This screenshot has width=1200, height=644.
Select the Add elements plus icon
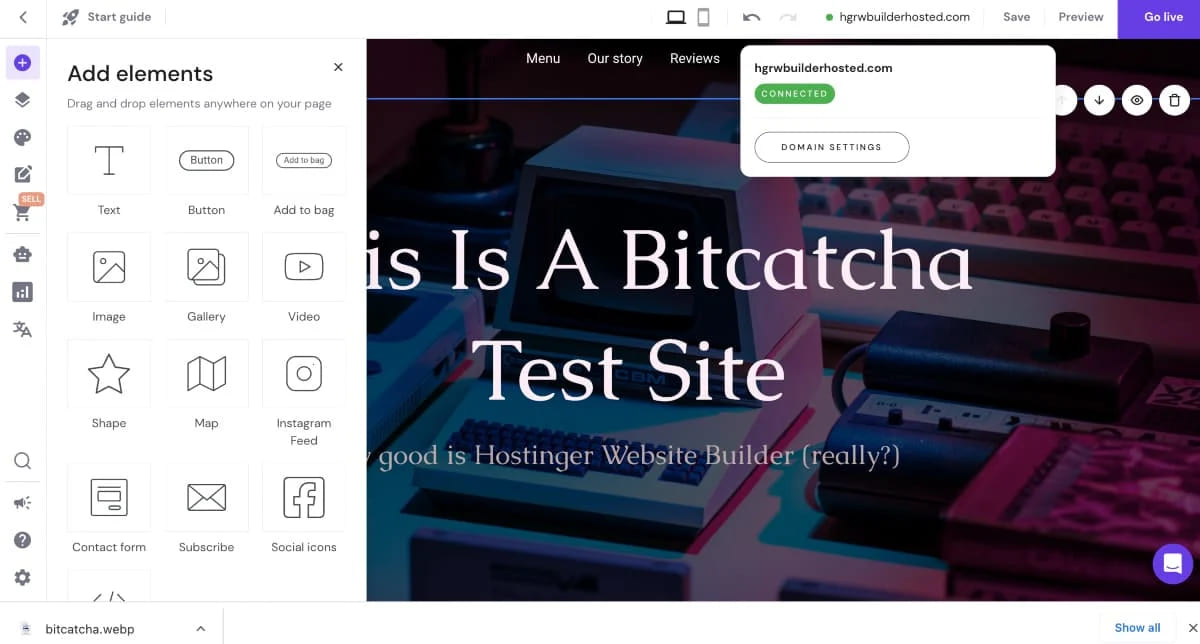(22, 63)
